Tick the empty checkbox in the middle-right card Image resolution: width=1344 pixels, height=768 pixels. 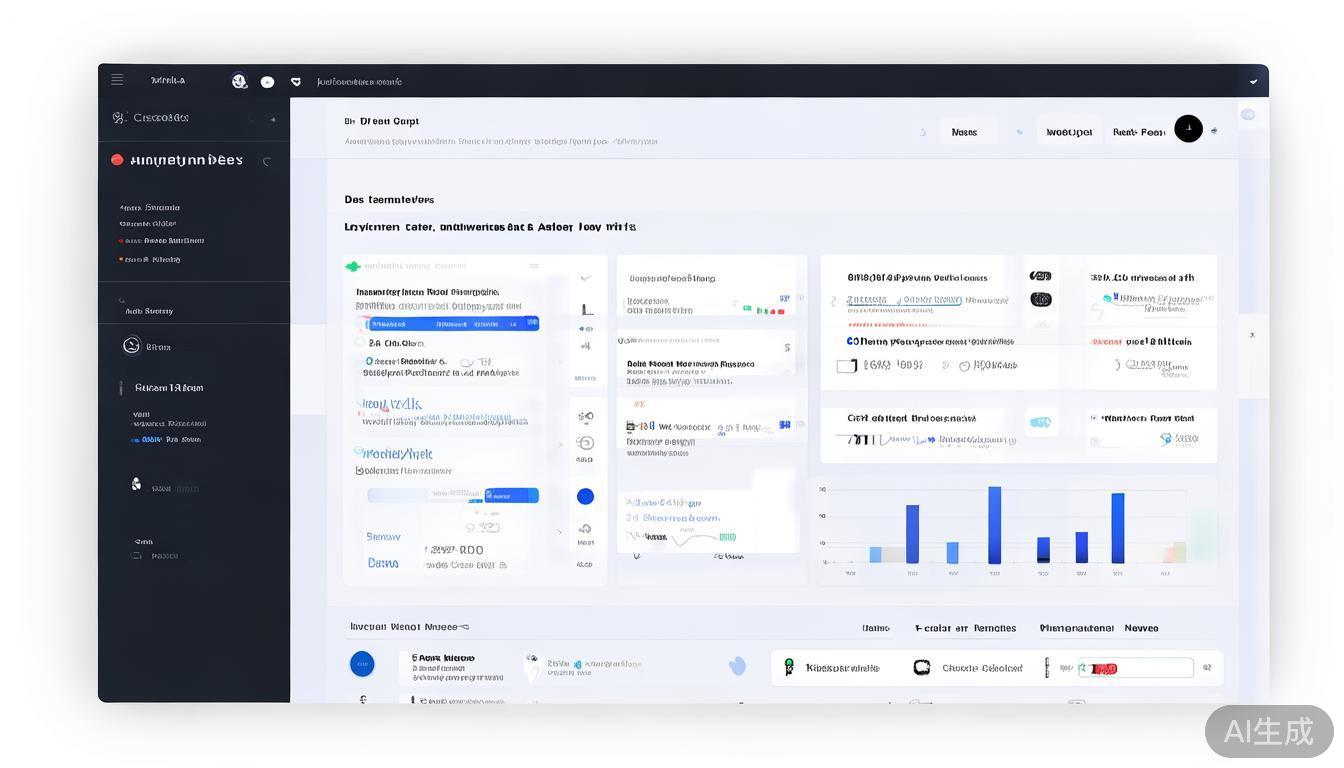(x=846, y=366)
